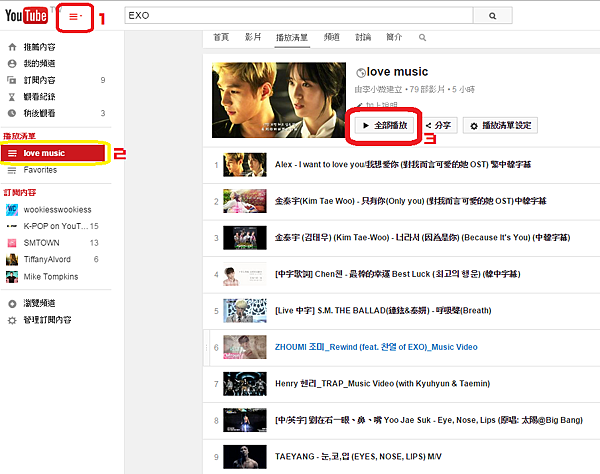Open the TiffanyAlvord subscription

pyautogui.click(x=47, y=259)
